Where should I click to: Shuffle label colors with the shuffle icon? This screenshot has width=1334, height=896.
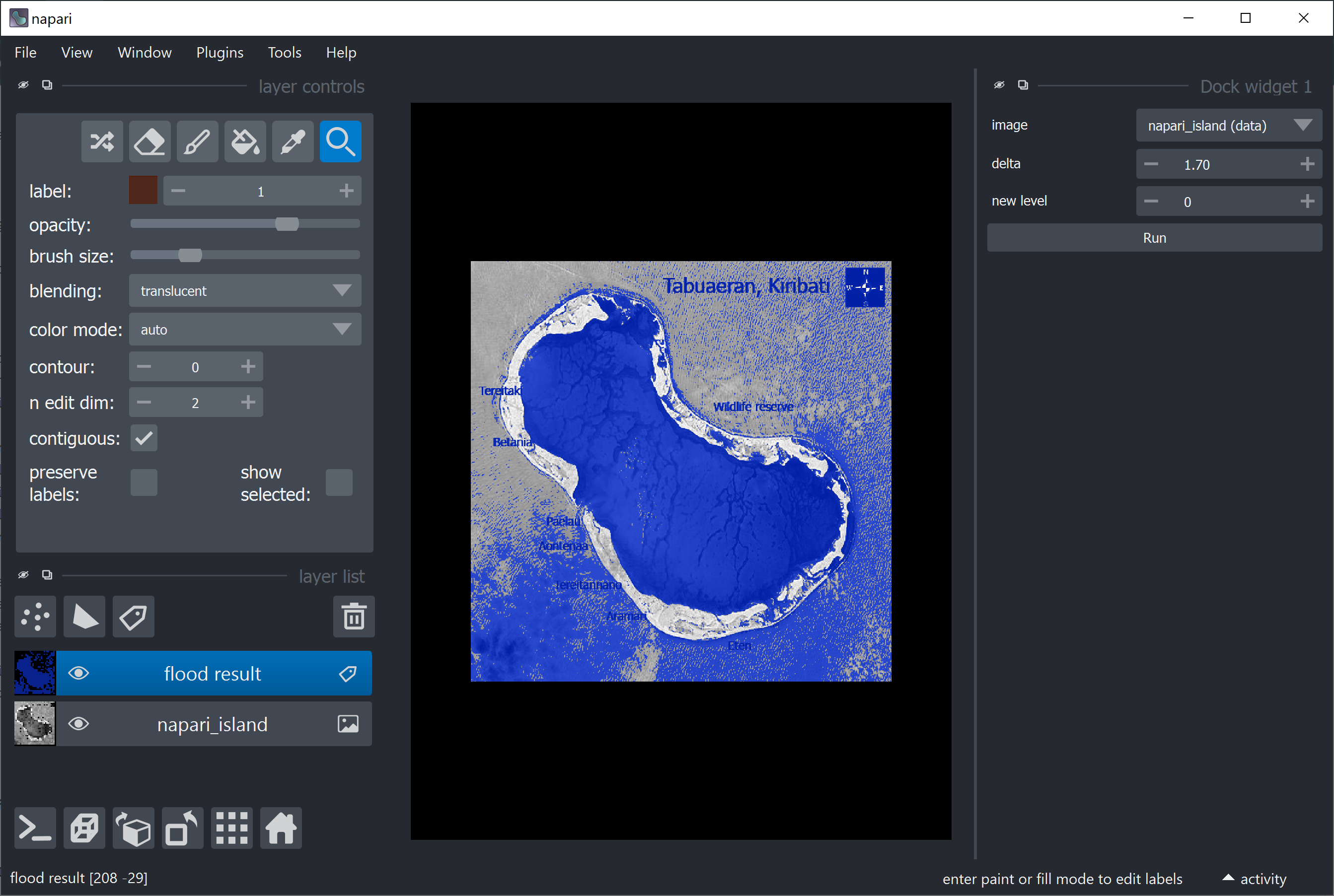click(x=102, y=141)
